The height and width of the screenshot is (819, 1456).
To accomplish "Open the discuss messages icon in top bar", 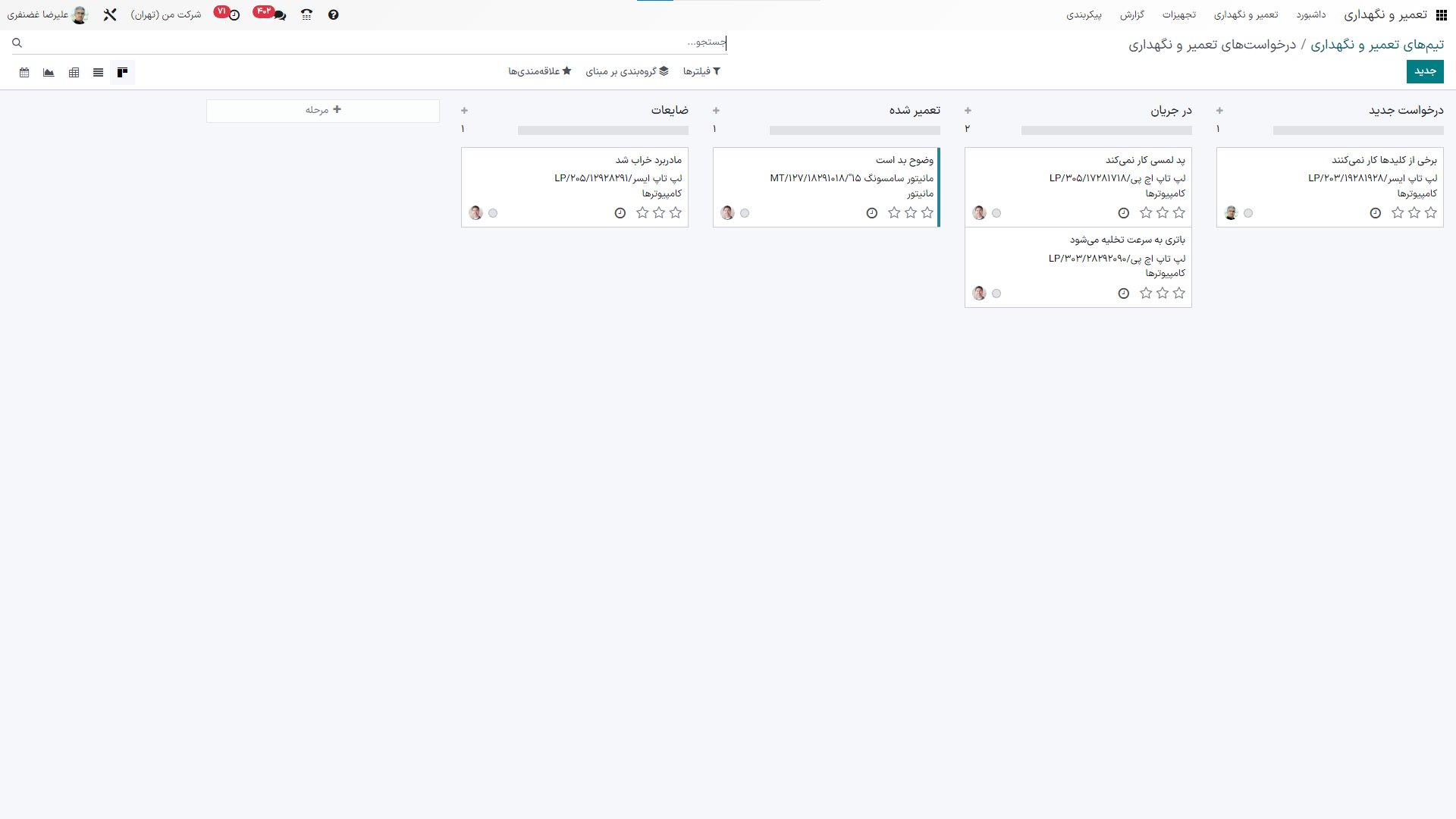I will point(279,15).
